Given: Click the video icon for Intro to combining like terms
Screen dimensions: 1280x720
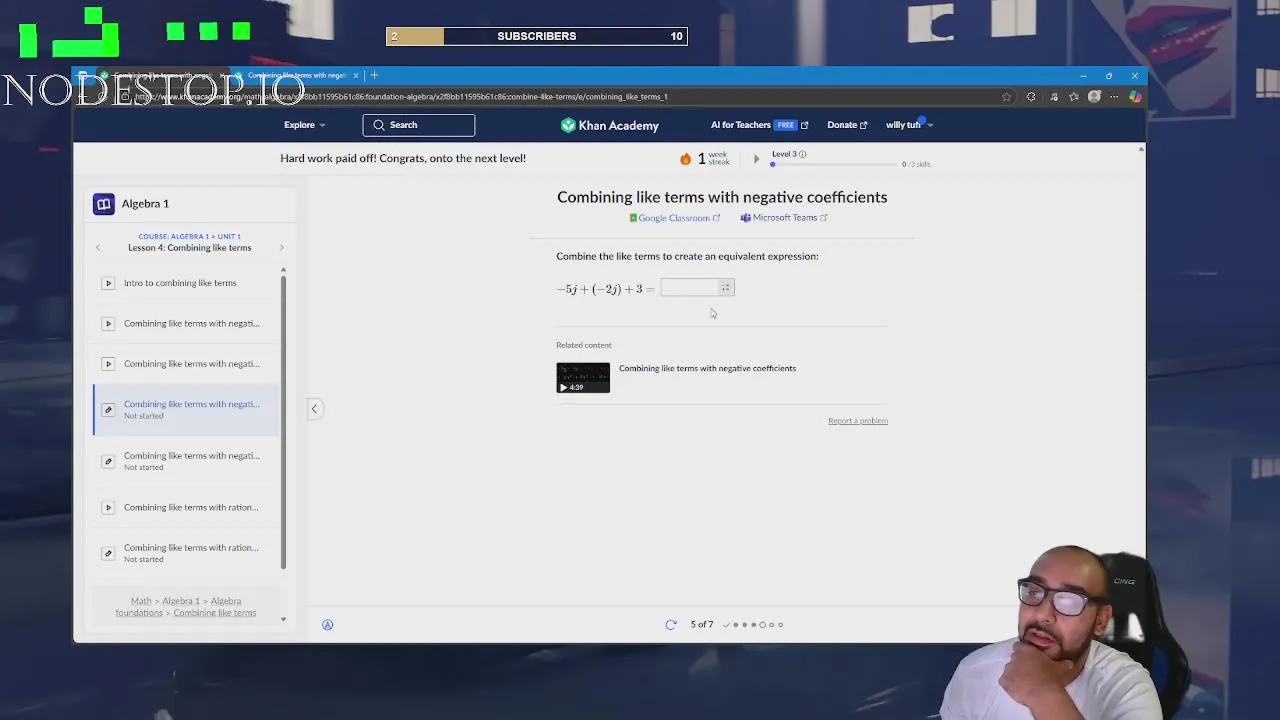Looking at the screenshot, I should click(108, 283).
